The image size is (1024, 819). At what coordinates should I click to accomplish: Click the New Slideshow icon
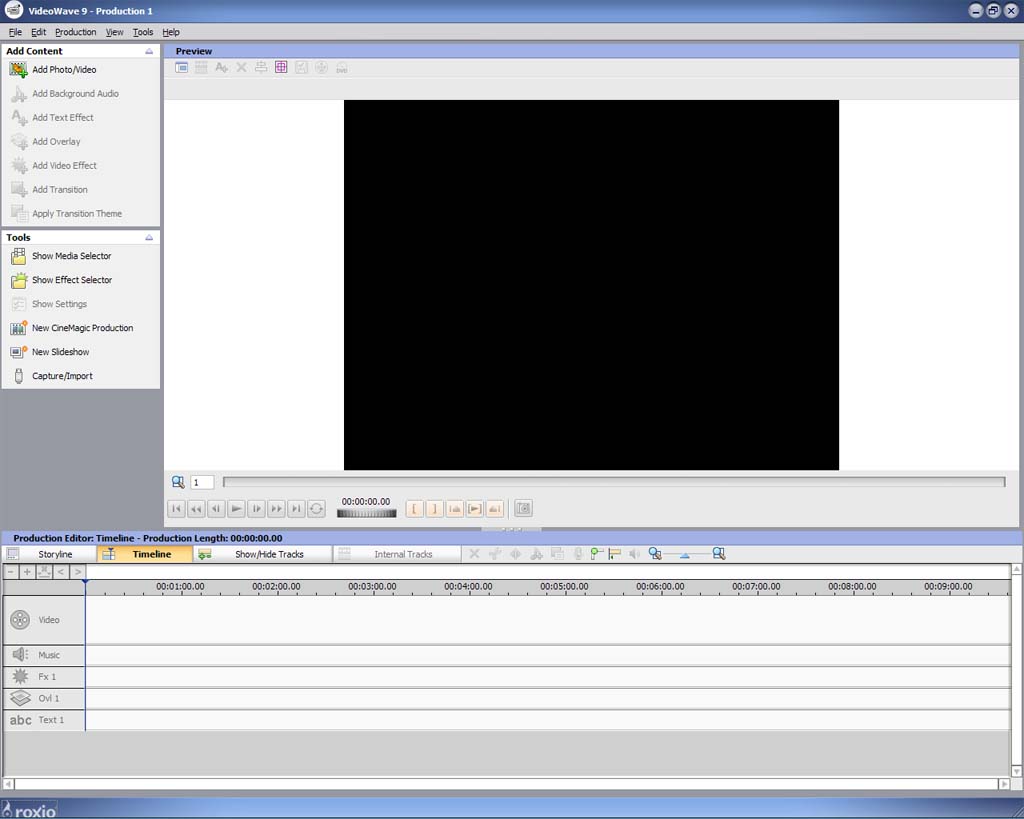coord(18,352)
